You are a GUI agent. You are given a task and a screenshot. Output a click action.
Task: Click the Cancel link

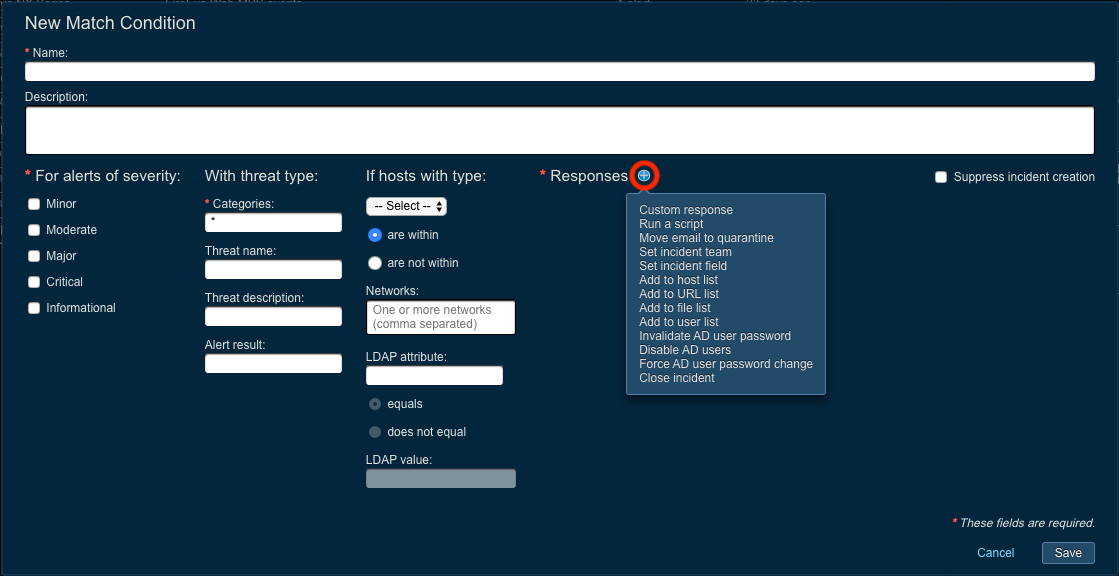pyautogui.click(x=995, y=553)
